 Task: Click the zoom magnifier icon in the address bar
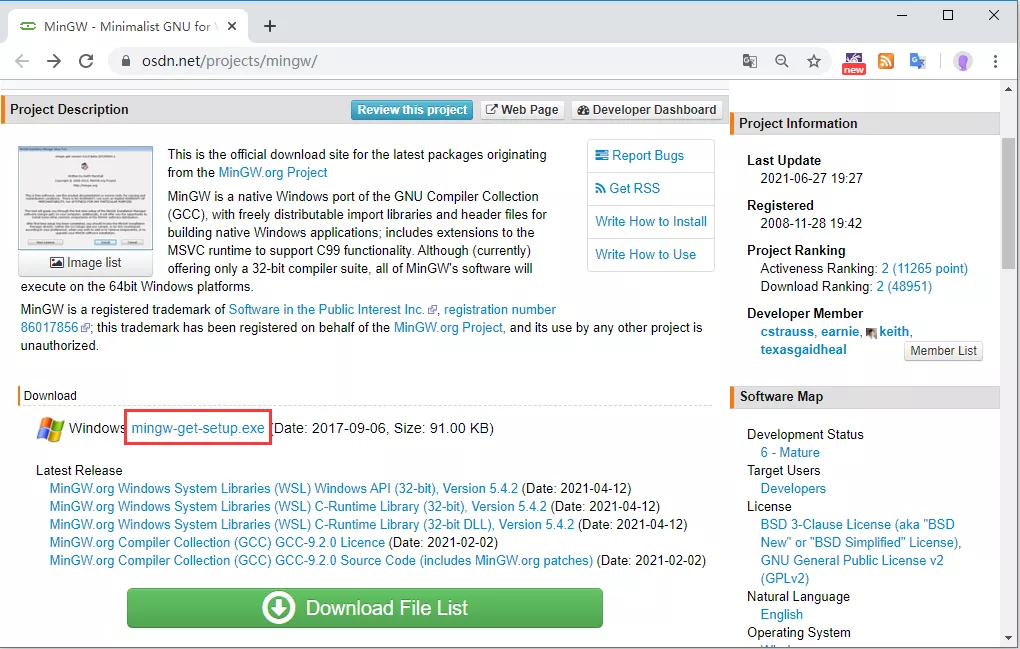click(782, 61)
